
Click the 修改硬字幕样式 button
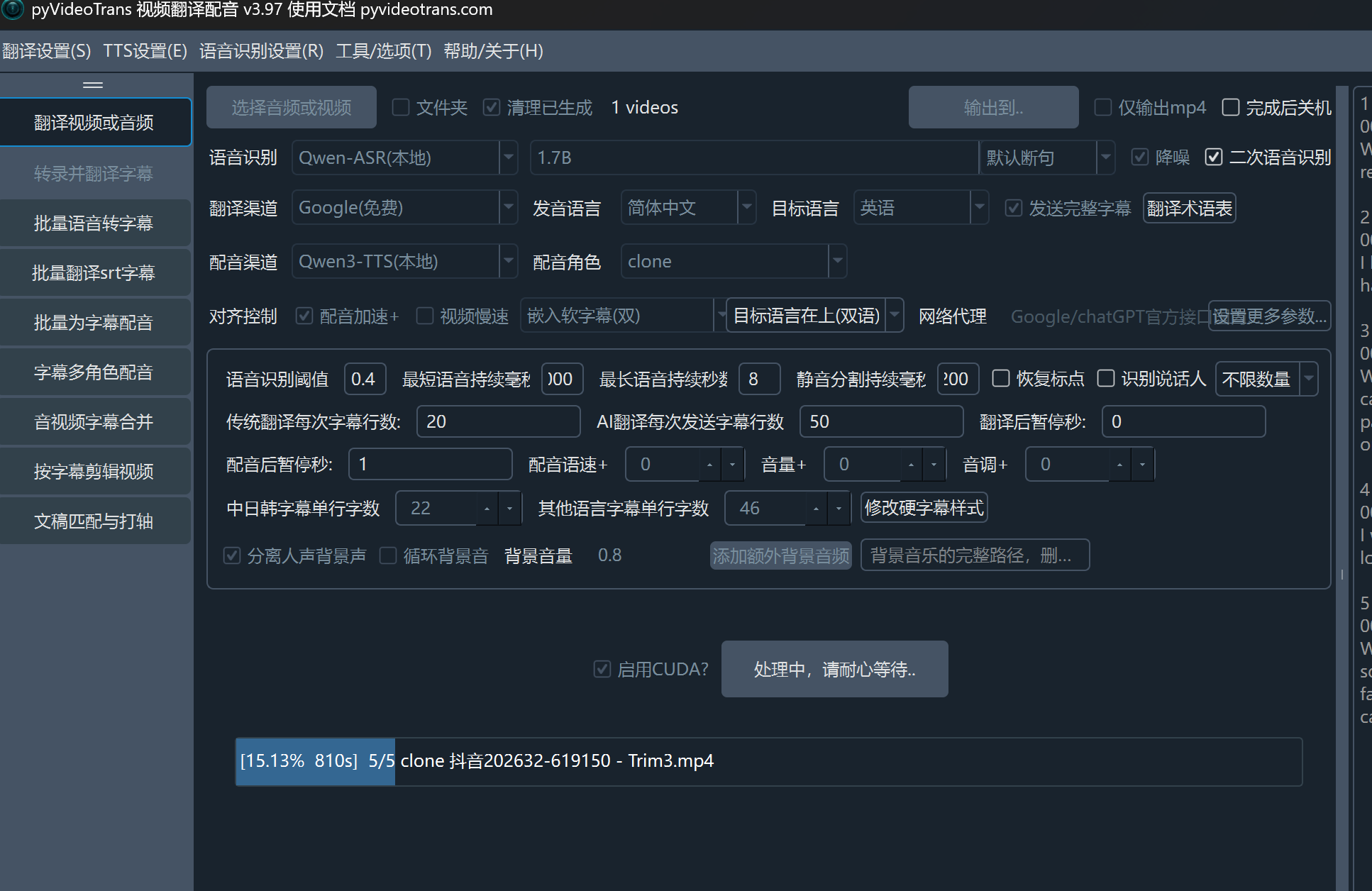click(x=924, y=507)
